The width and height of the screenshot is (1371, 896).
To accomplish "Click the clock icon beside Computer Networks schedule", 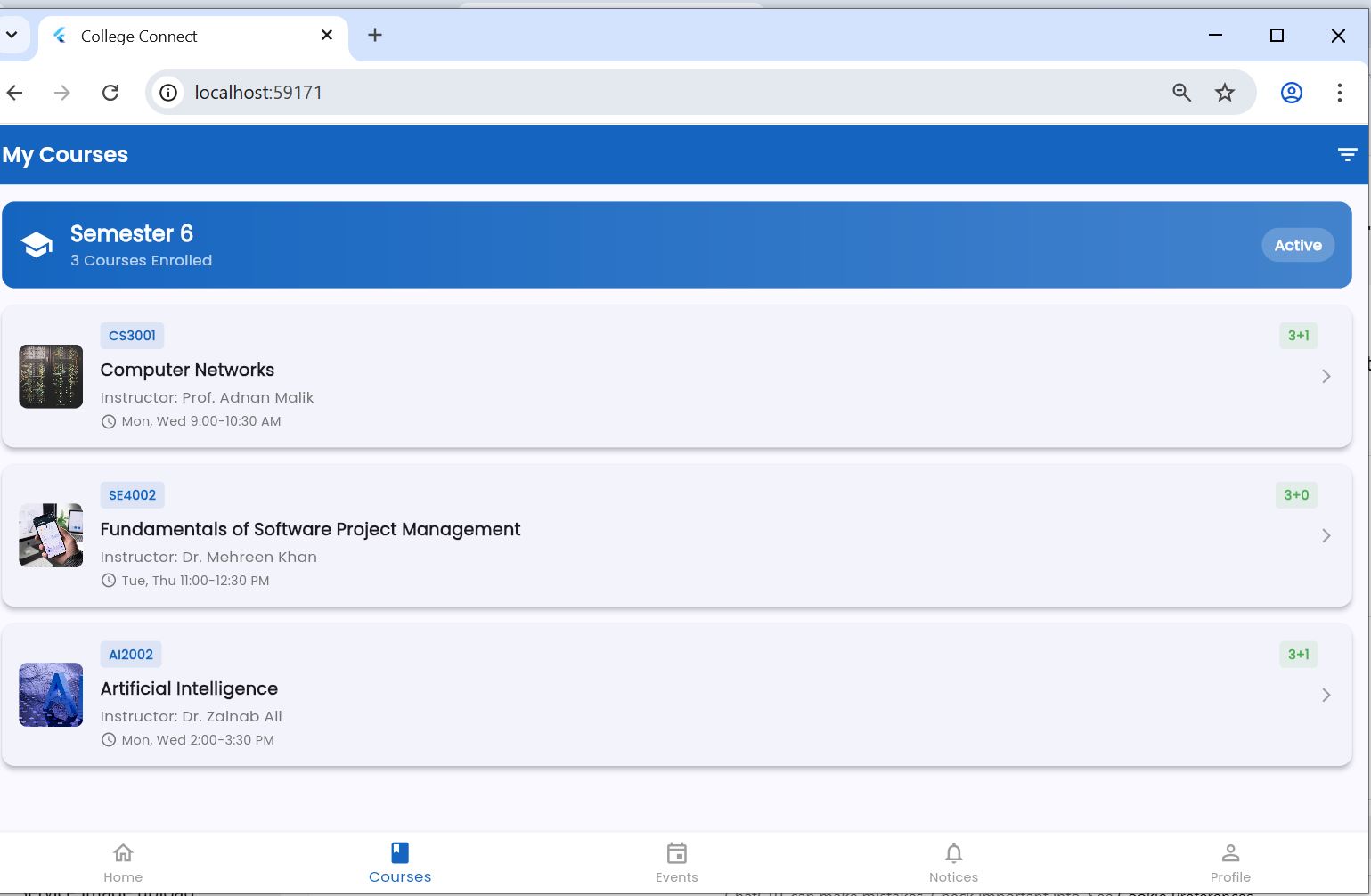I will 109,420.
